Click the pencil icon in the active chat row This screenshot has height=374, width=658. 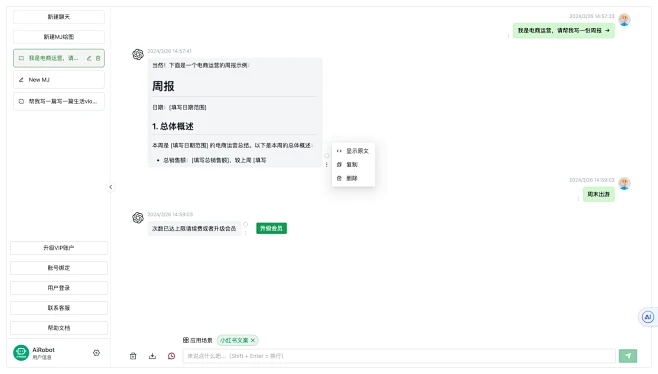point(89,58)
